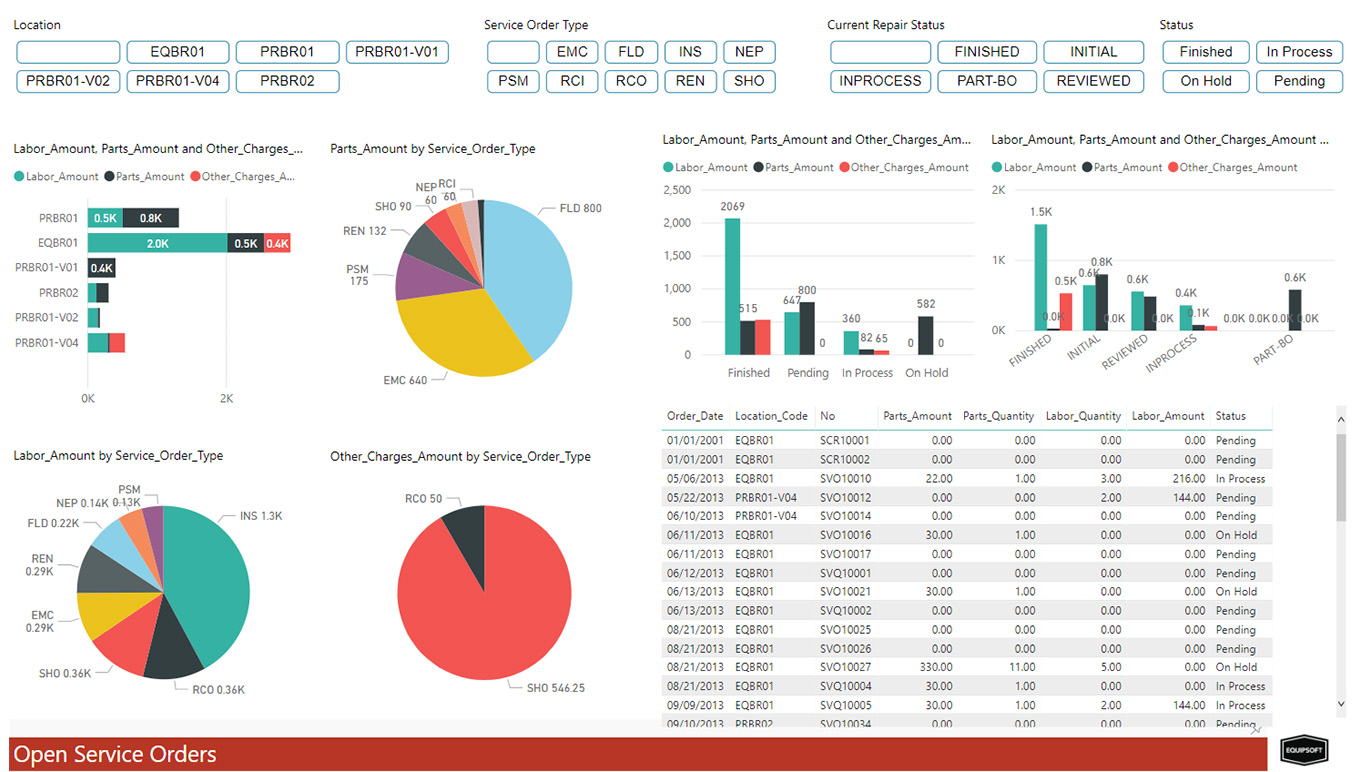This screenshot has width=1360, height=772.
Task: Sort the table by Parts_Amount column
Action: (x=916, y=416)
